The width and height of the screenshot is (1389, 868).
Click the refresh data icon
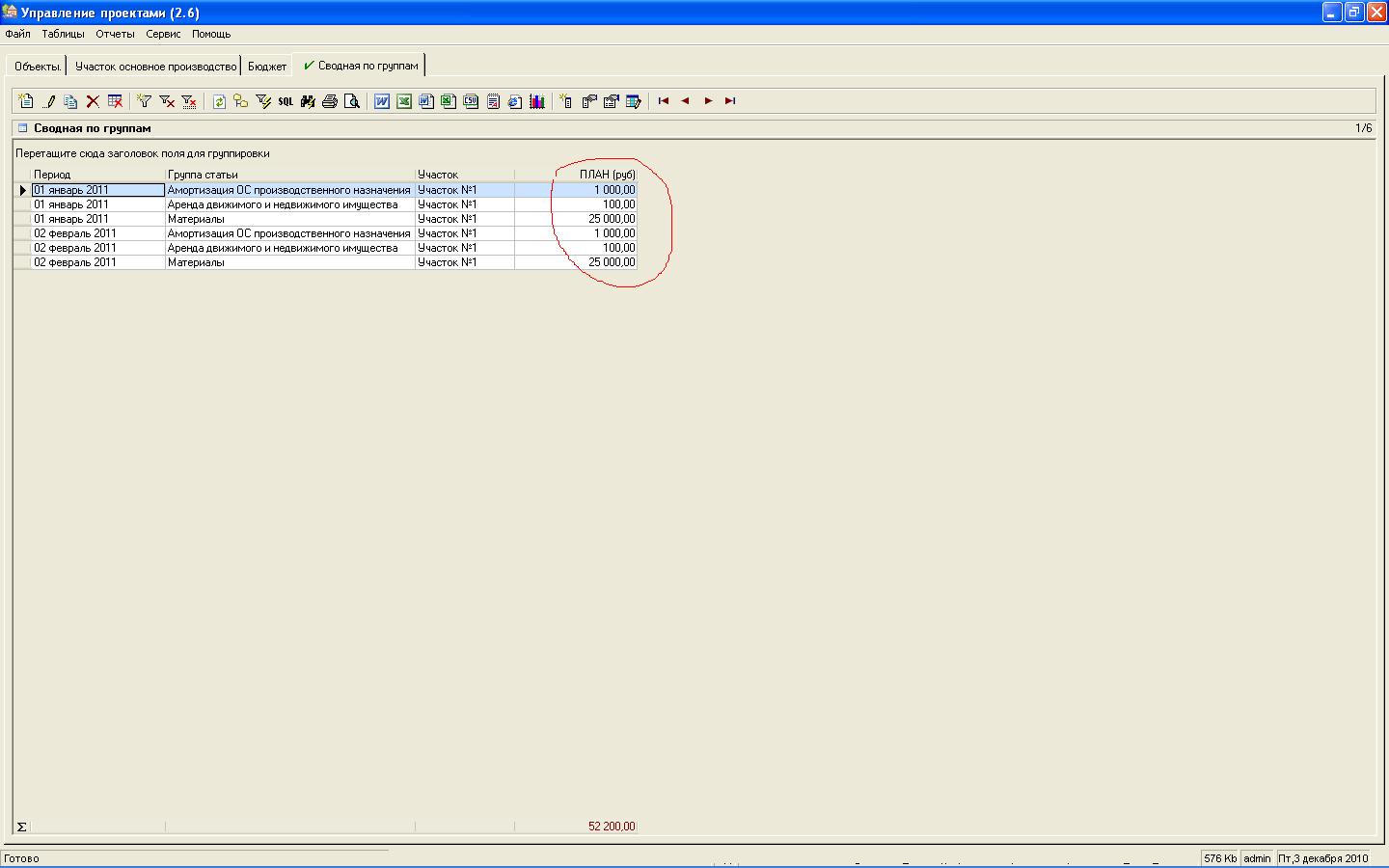click(x=219, y=101)
